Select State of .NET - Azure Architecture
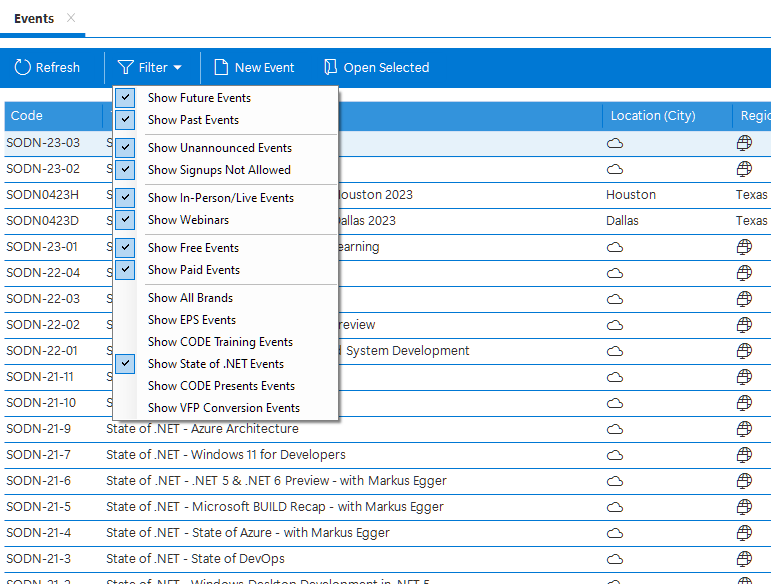The image size is (771, 584). 202,429
